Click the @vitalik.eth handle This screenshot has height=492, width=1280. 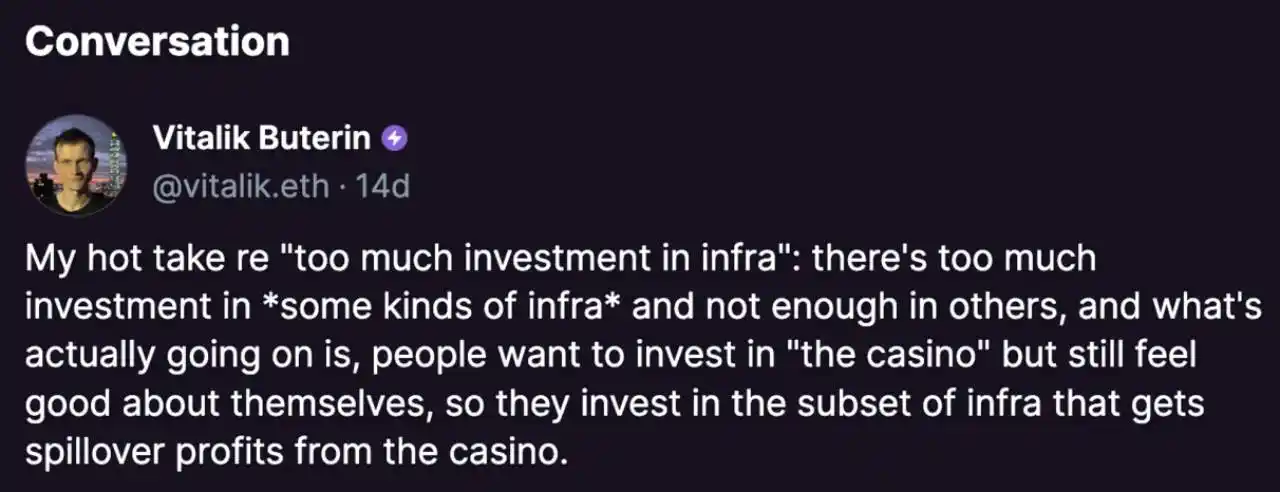[x=240, y=185]
